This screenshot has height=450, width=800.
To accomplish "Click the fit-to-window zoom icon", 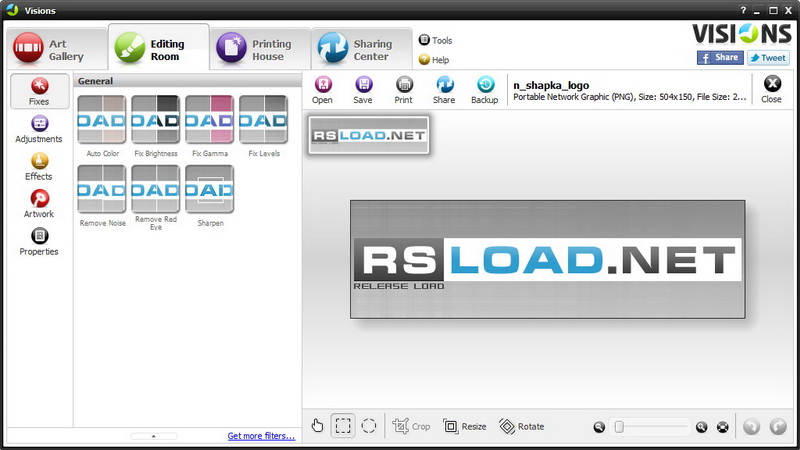I will point(722,427).
